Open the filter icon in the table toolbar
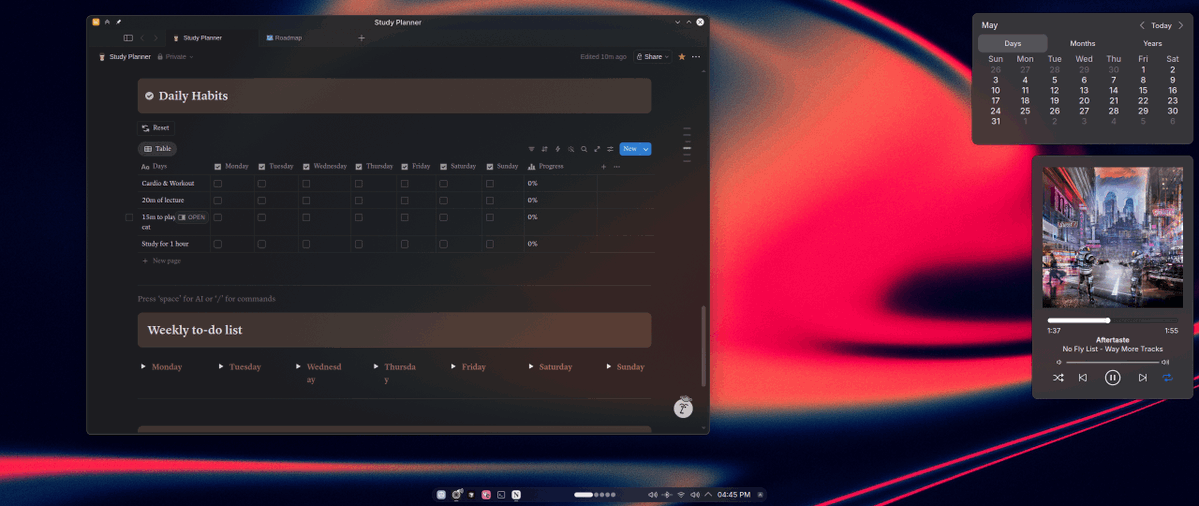The image size is (1199, 506). [x=531, y=149]
